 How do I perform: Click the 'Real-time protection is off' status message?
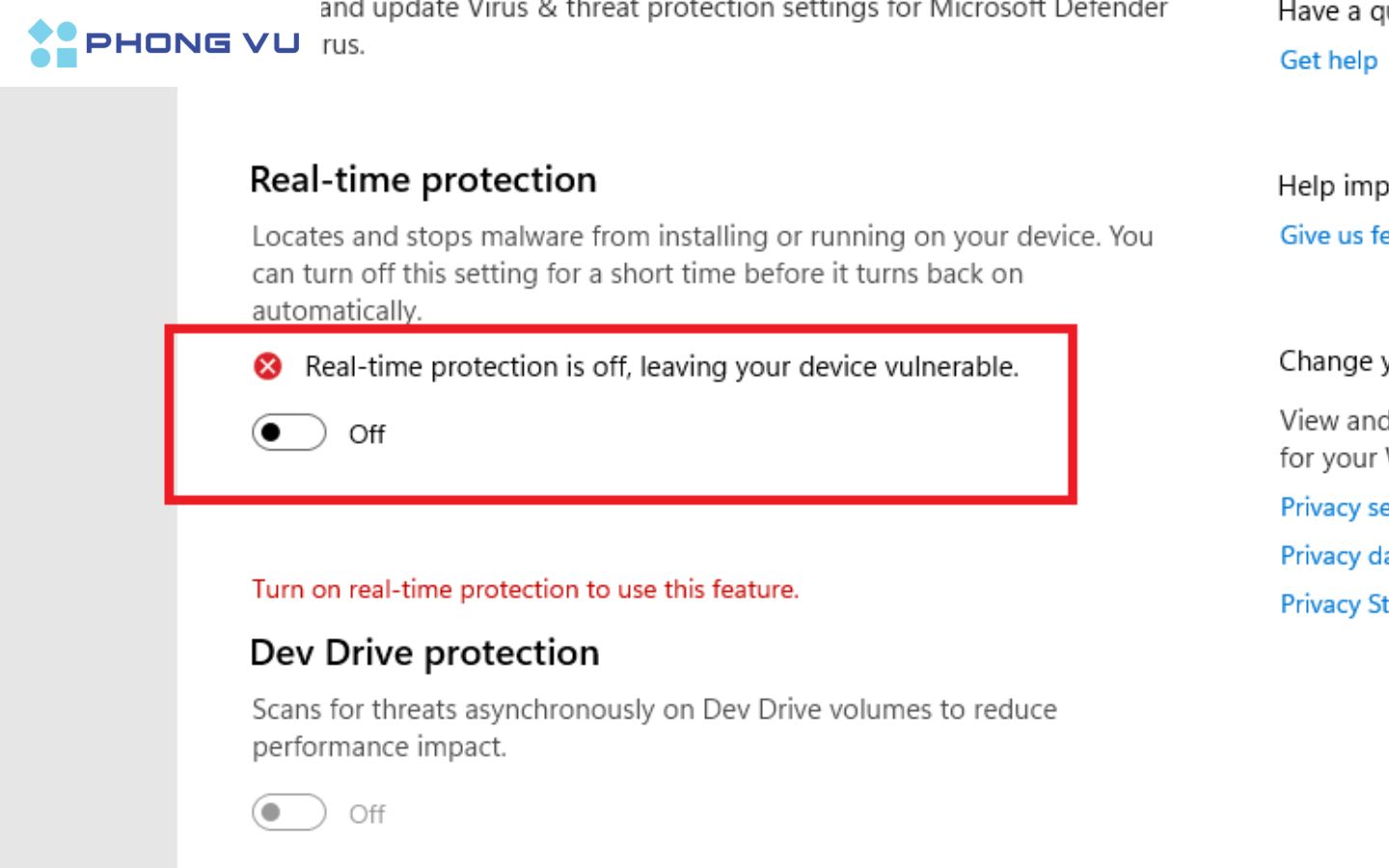coord(662,366)
